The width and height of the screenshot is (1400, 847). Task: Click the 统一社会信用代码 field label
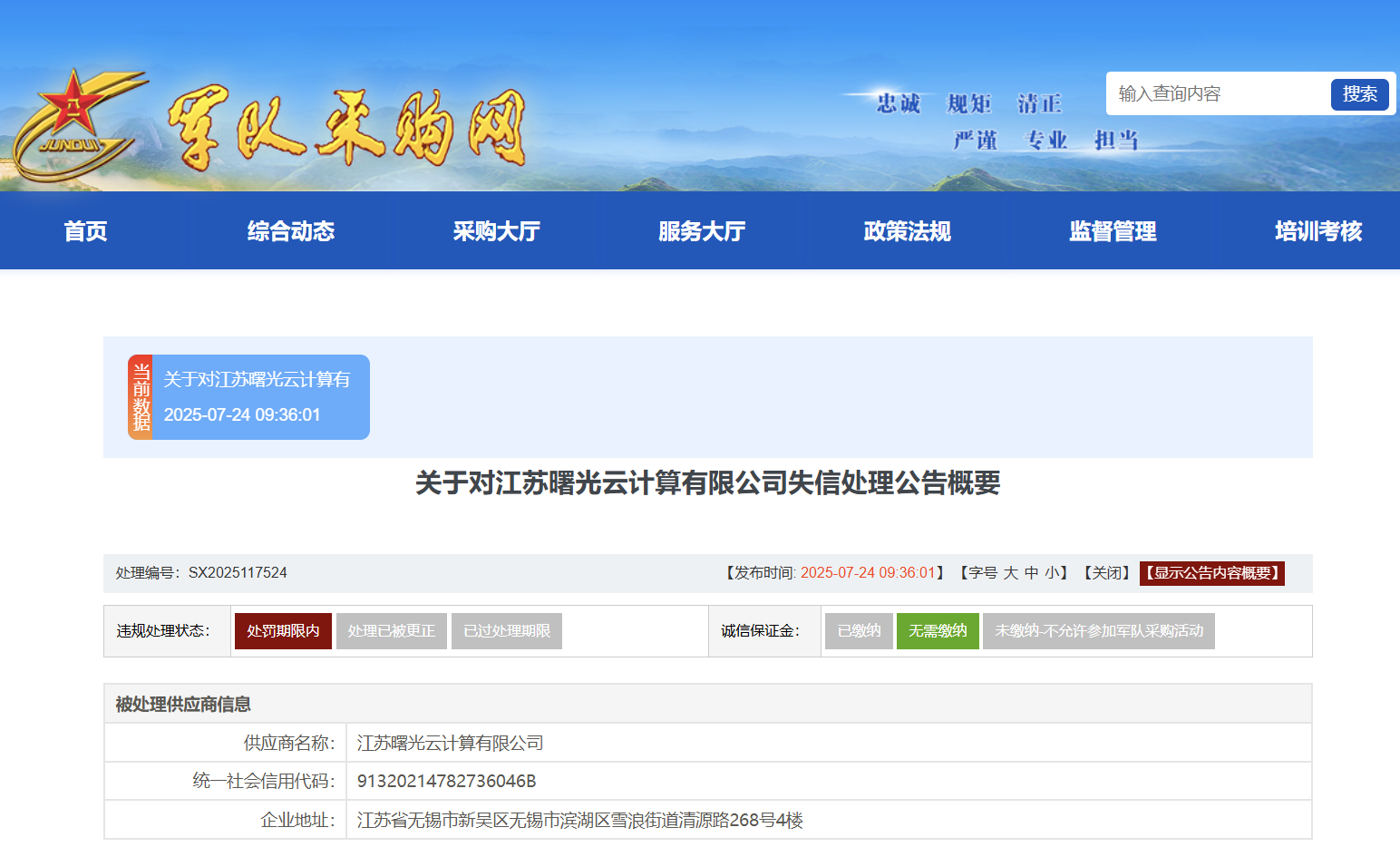(x=264, y=782)
